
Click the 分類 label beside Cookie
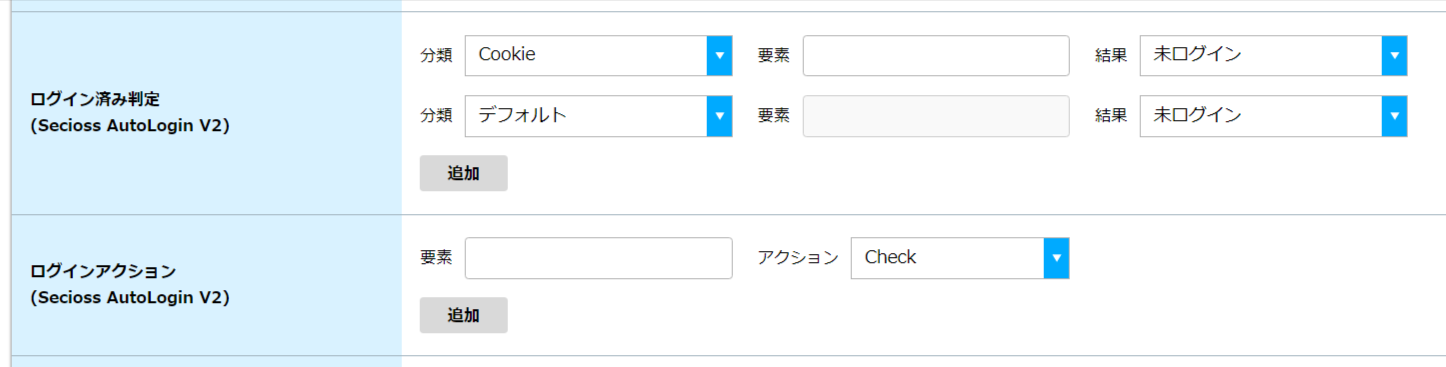pyautogui.click(x=436, y=56)
